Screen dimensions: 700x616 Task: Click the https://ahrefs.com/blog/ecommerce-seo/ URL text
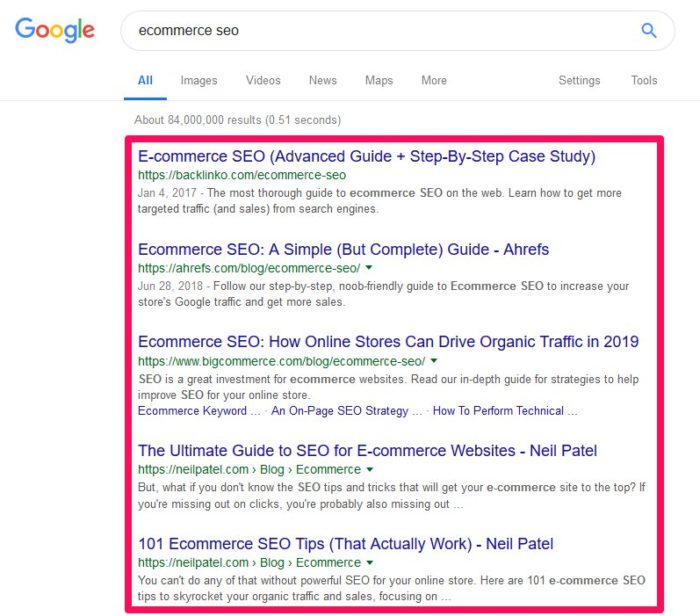tap(249, 268)
